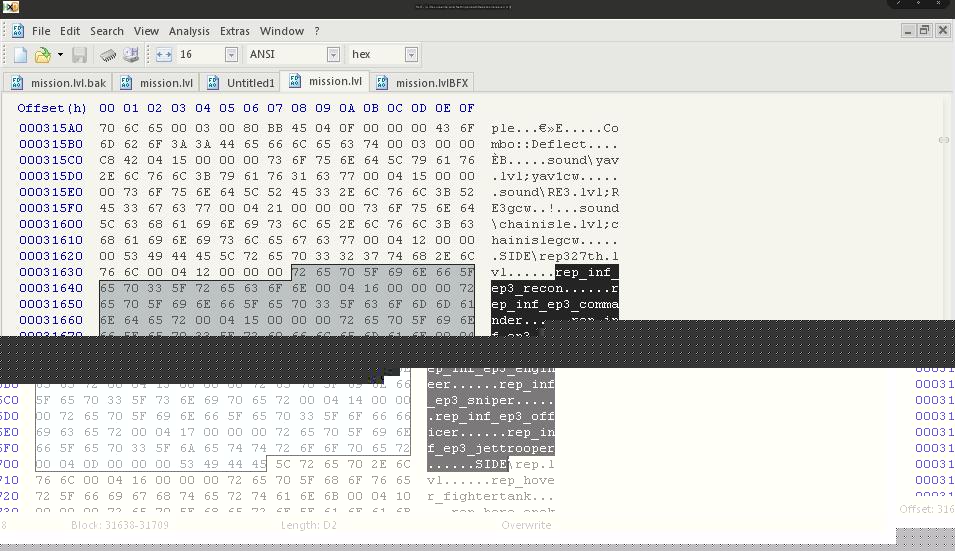Screen dimensions: 955x551
Task: Open the Window menu
Action: coord(281,31)
